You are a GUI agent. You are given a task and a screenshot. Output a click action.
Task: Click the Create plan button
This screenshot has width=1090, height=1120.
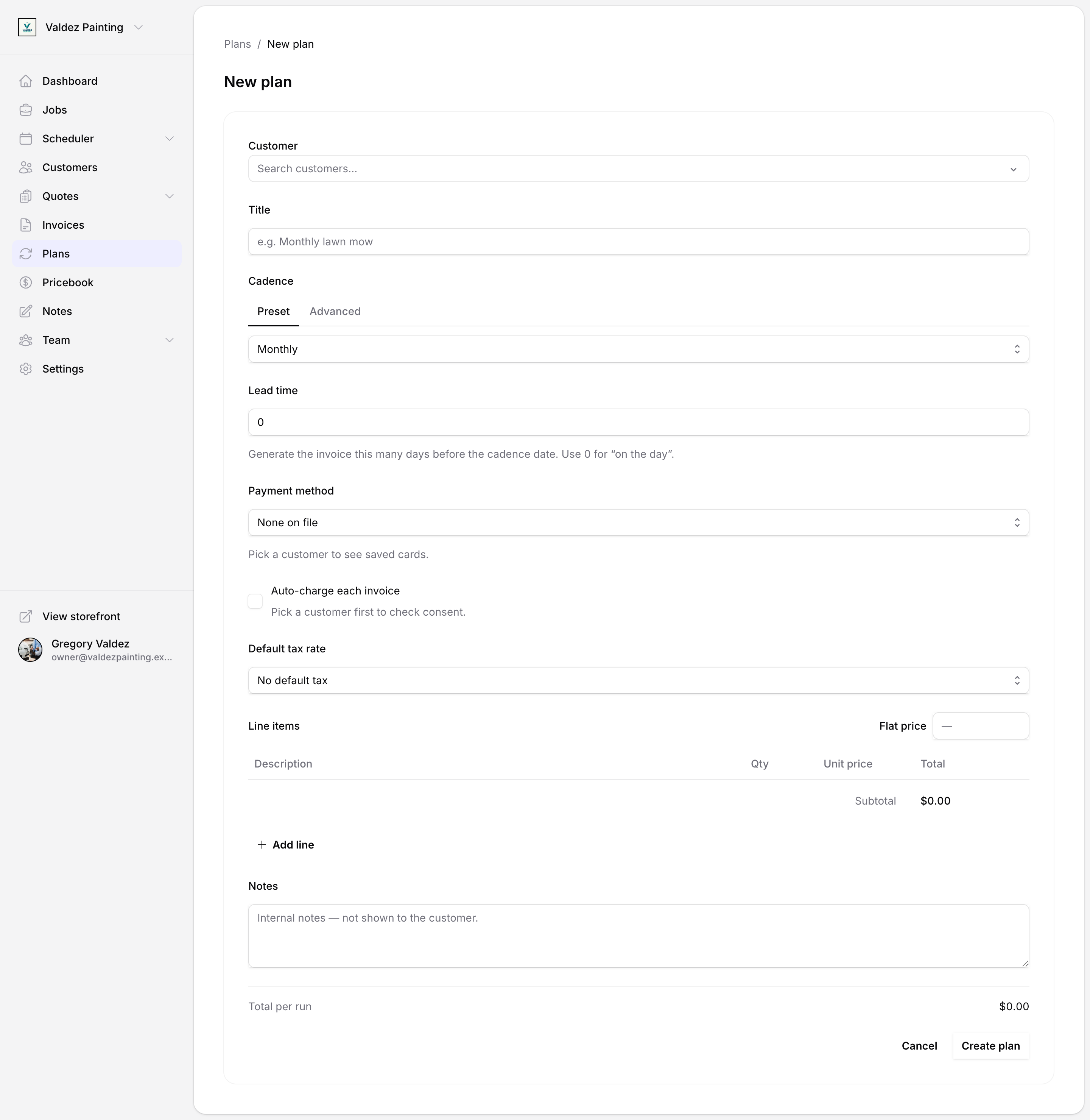coord(990,1046)
